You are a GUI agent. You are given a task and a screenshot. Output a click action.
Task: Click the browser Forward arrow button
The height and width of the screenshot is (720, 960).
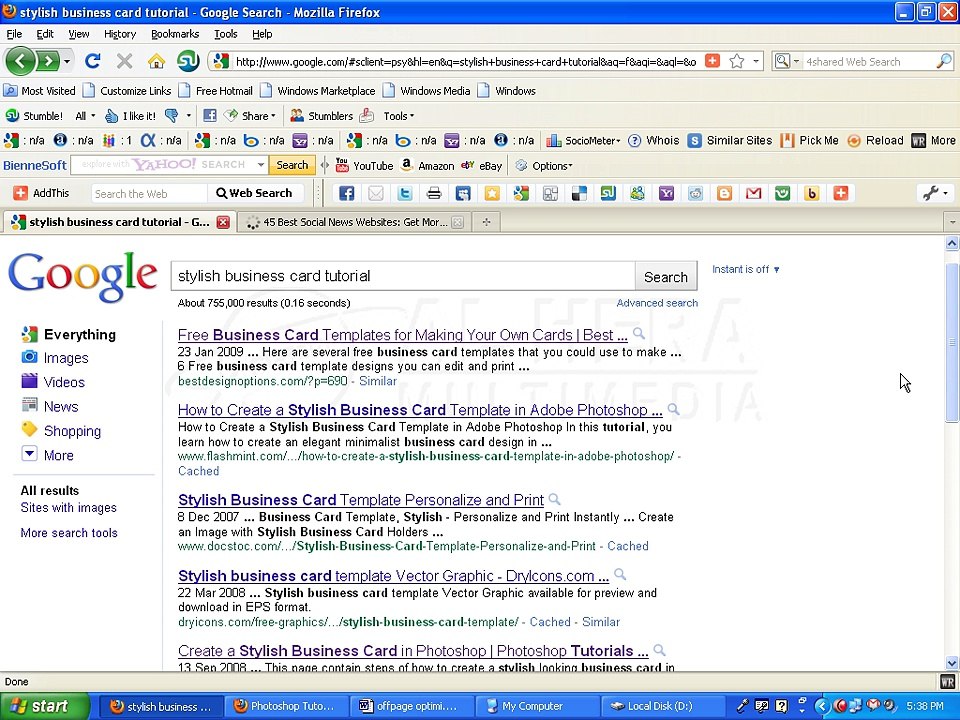pos(48,61)
